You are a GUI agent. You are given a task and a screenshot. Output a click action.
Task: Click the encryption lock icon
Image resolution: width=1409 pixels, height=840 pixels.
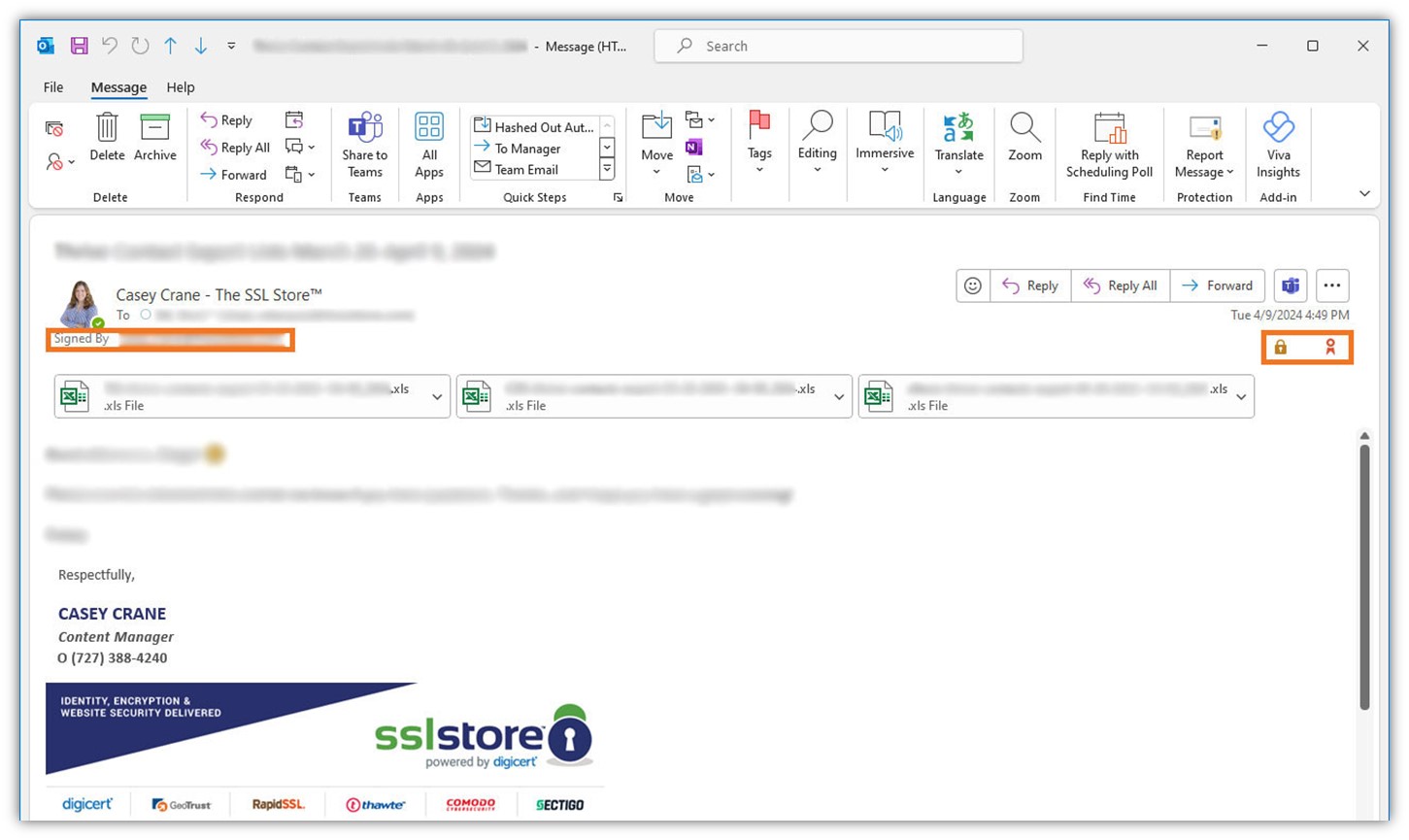[1280, 347]
